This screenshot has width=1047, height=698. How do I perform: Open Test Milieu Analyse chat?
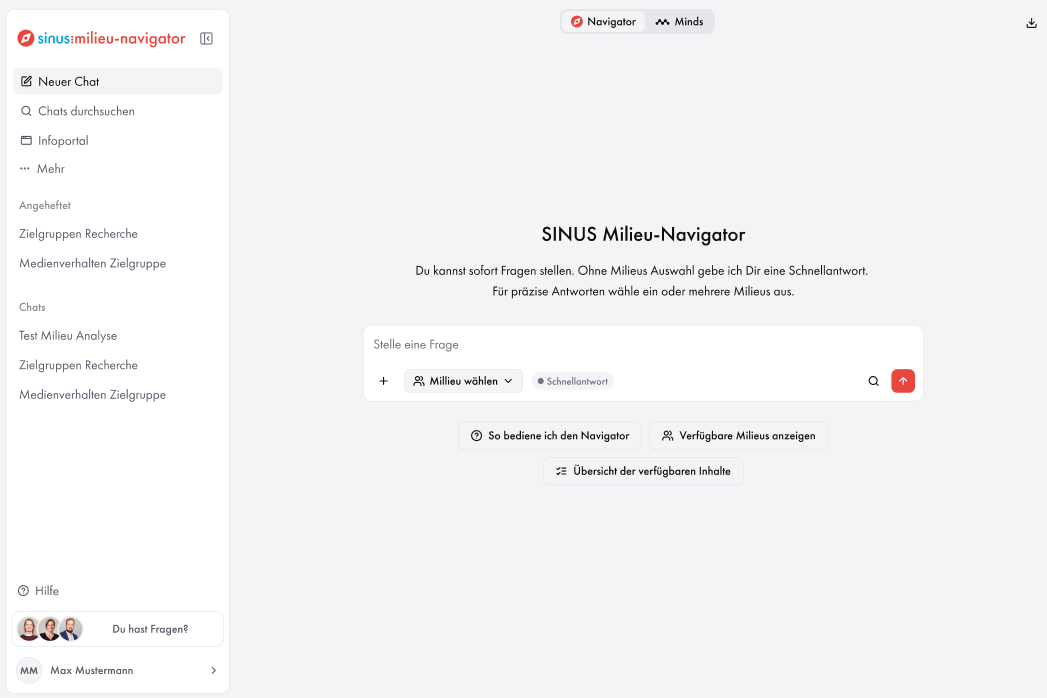click(x=67, y=335)
